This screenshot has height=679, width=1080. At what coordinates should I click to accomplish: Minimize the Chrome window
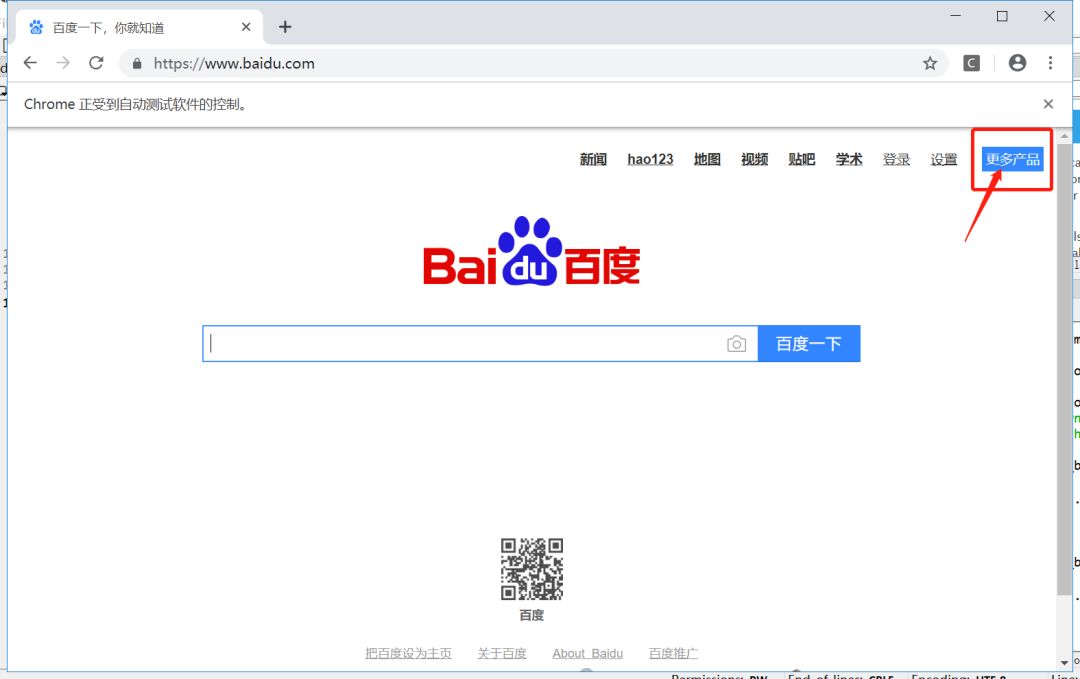point(955,16)
